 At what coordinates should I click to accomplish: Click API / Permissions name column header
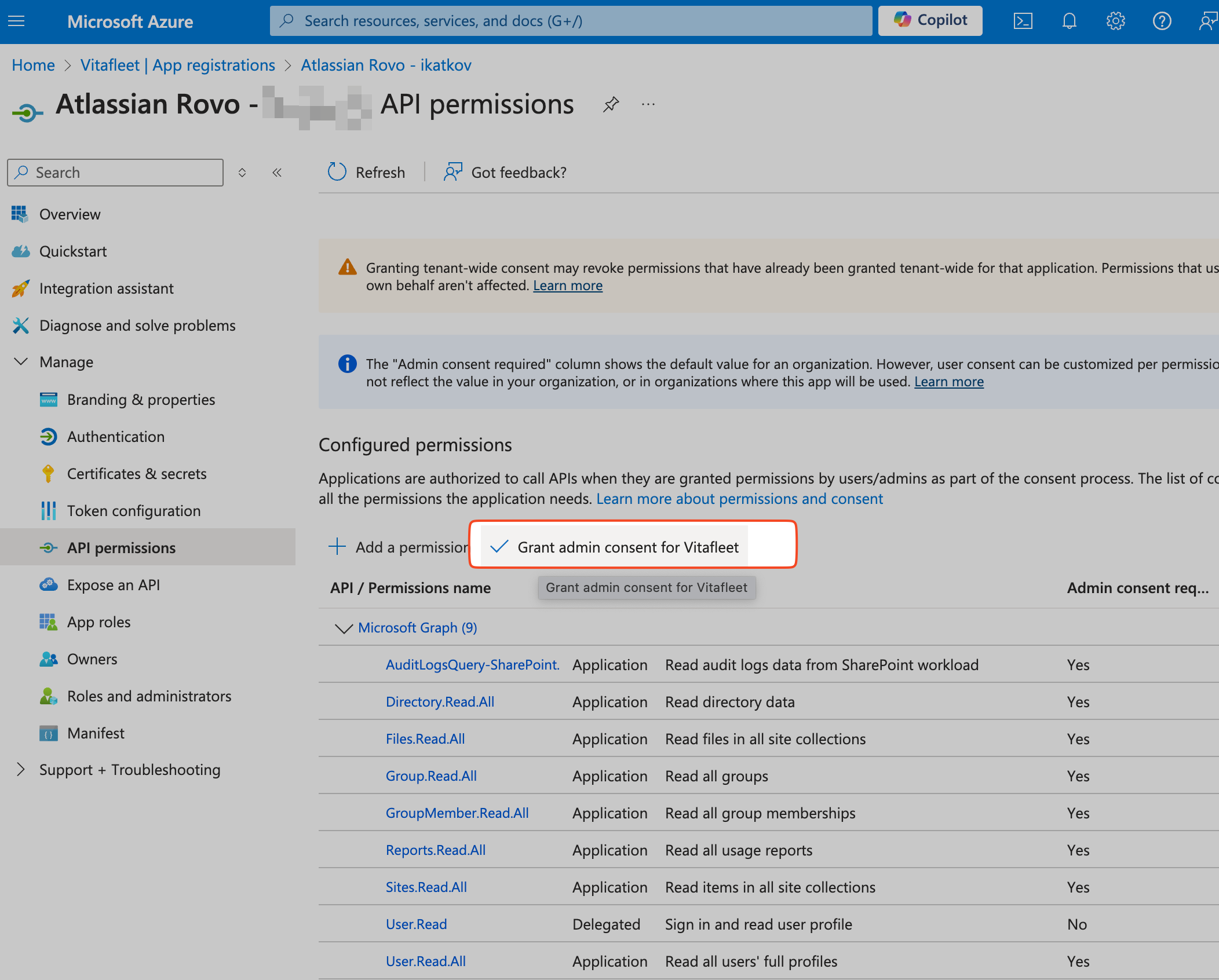click(410, 588)
